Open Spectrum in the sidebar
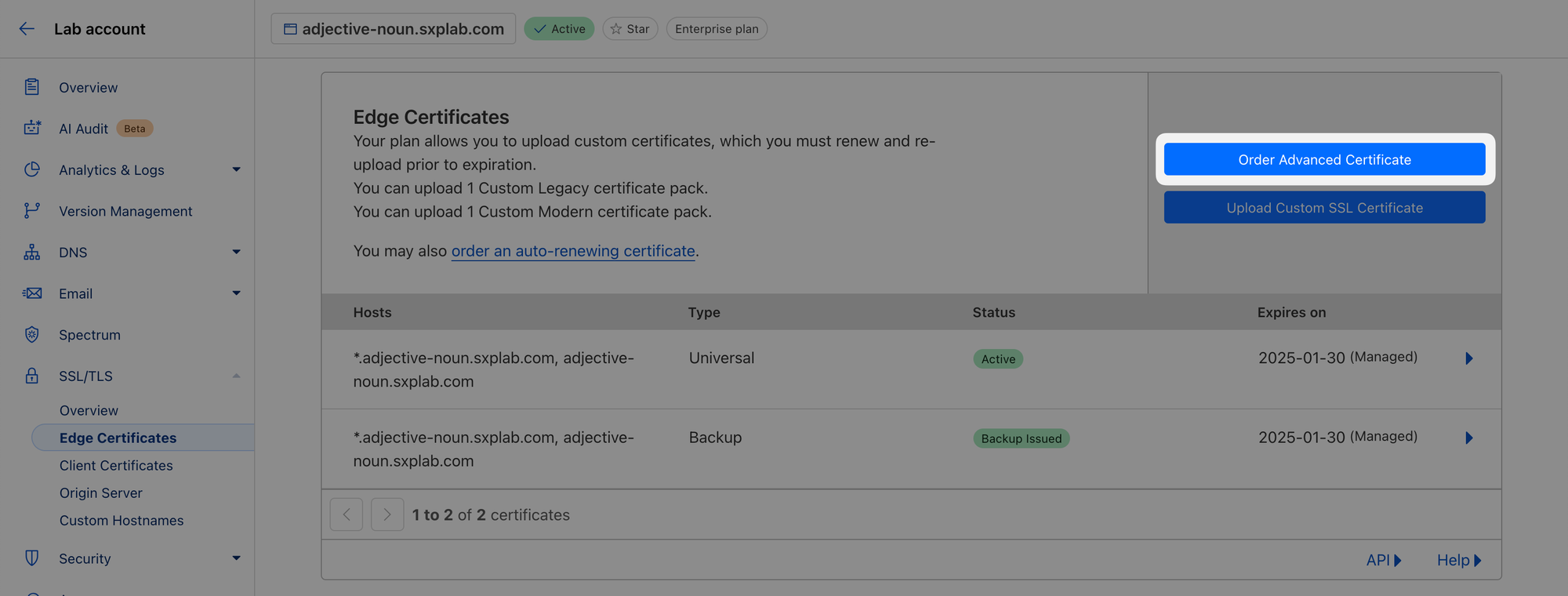 [89, 335]
